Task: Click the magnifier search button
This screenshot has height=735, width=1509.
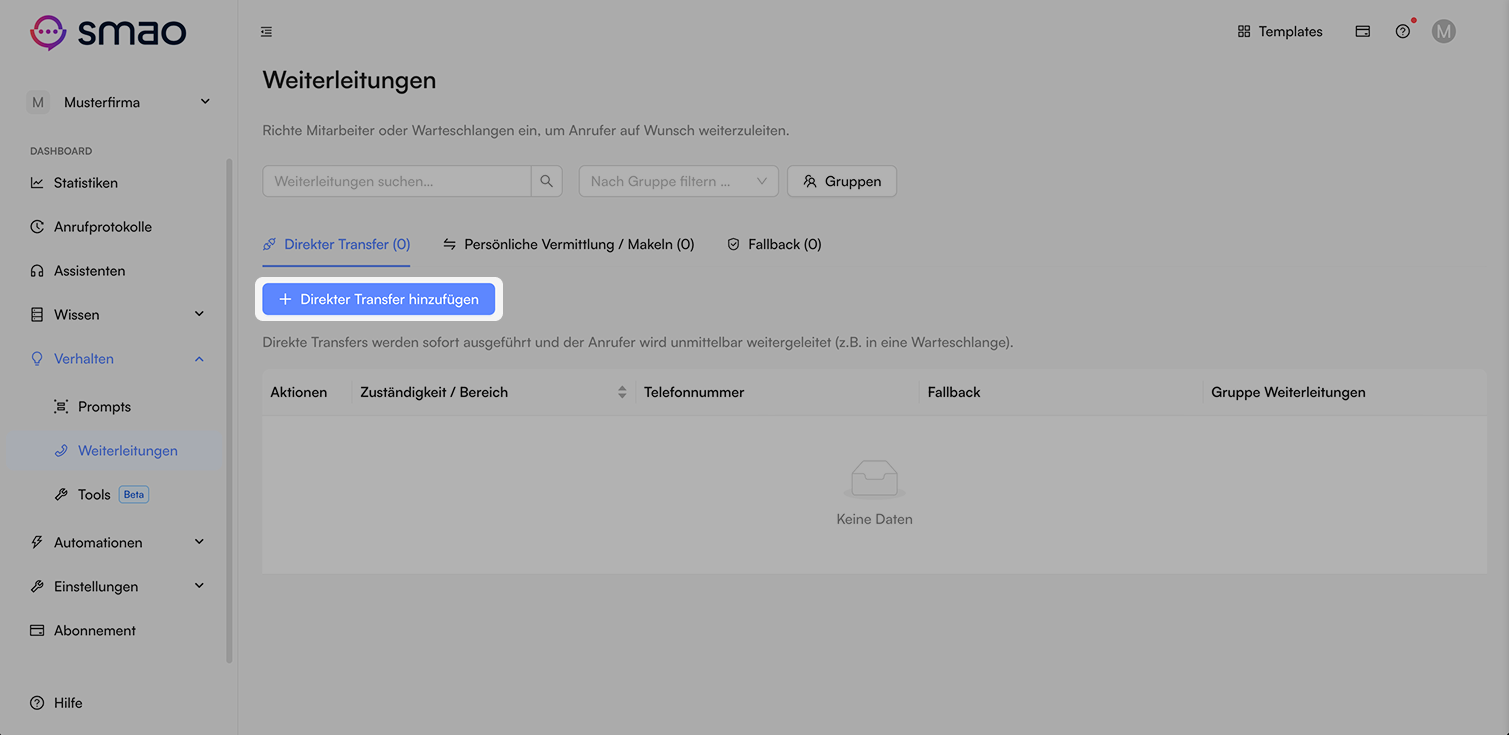Action: pyautogui.click(x=547, y=181)
